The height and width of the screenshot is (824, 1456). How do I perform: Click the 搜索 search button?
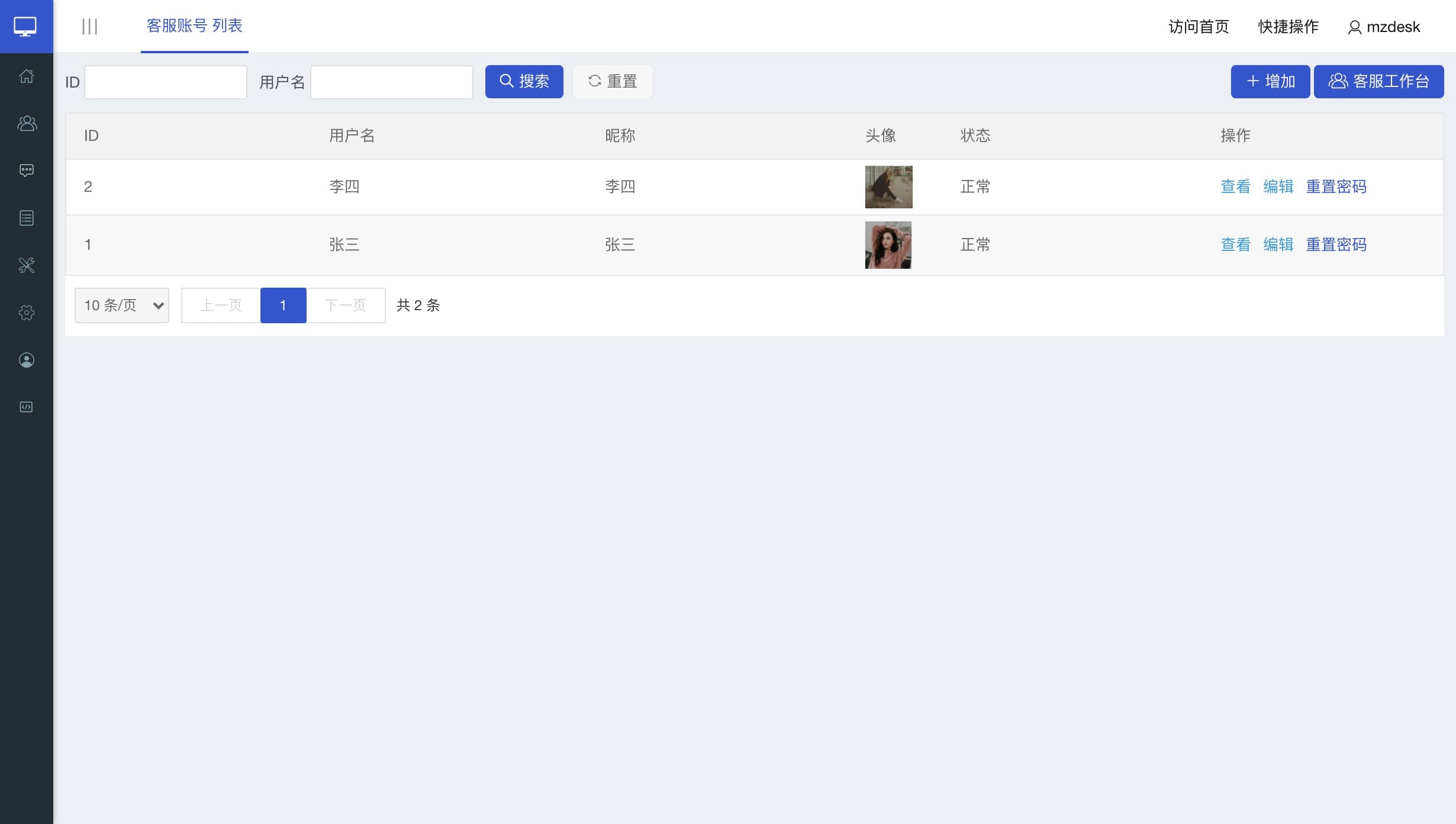[x=524, y=82]
